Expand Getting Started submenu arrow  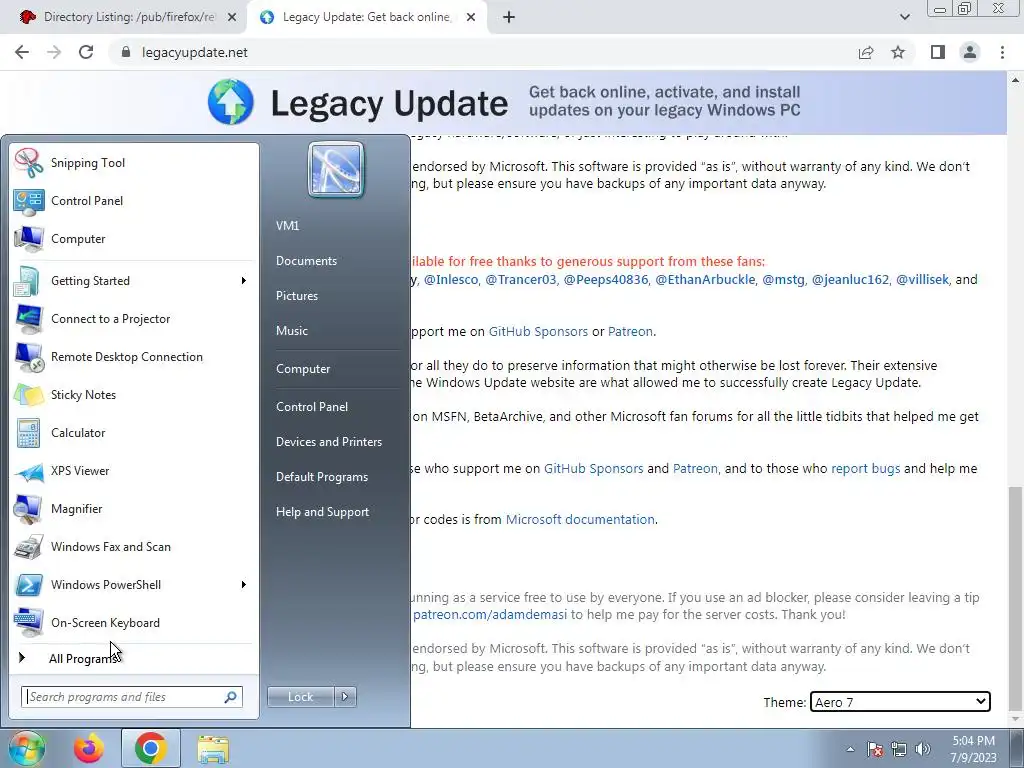tap(244, 281)
